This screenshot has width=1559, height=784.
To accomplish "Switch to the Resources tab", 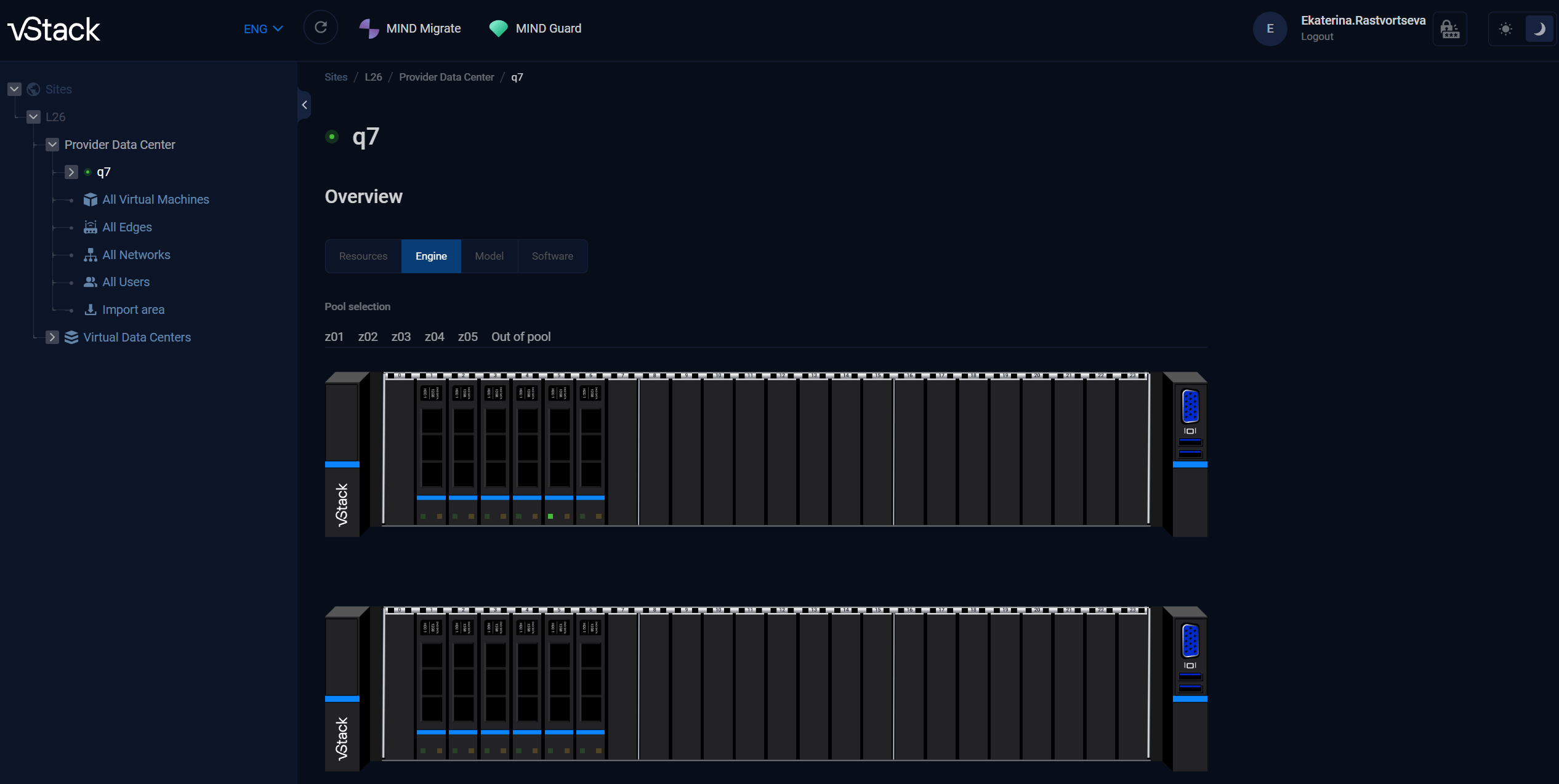I will tap(363, 256).
